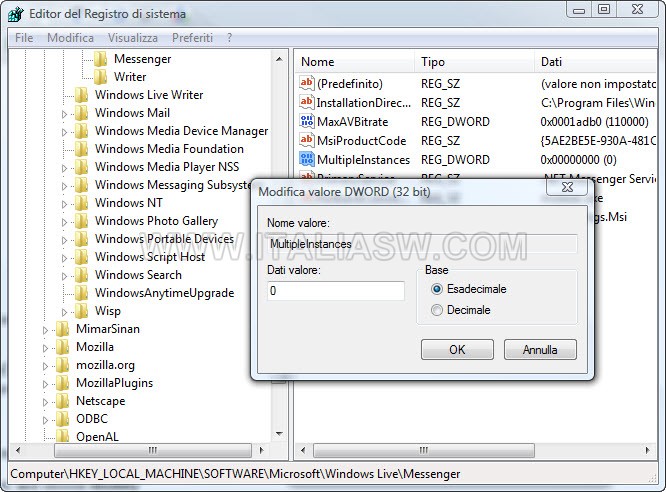The width and height of the screenshot is (666, 492).
Task: Sort values by the Dati column header
Action: [x=595, y=62]
